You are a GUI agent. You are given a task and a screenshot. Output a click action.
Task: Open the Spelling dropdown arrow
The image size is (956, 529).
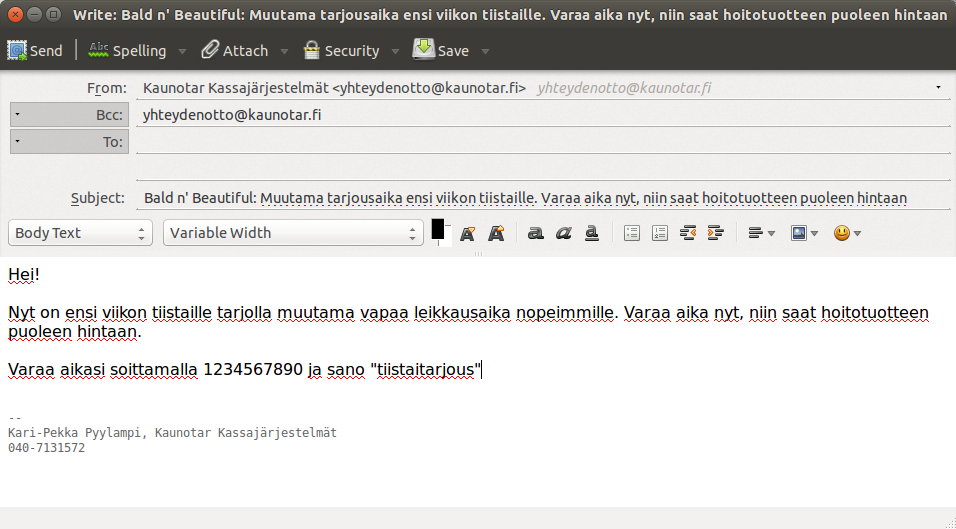pos(183,51)
